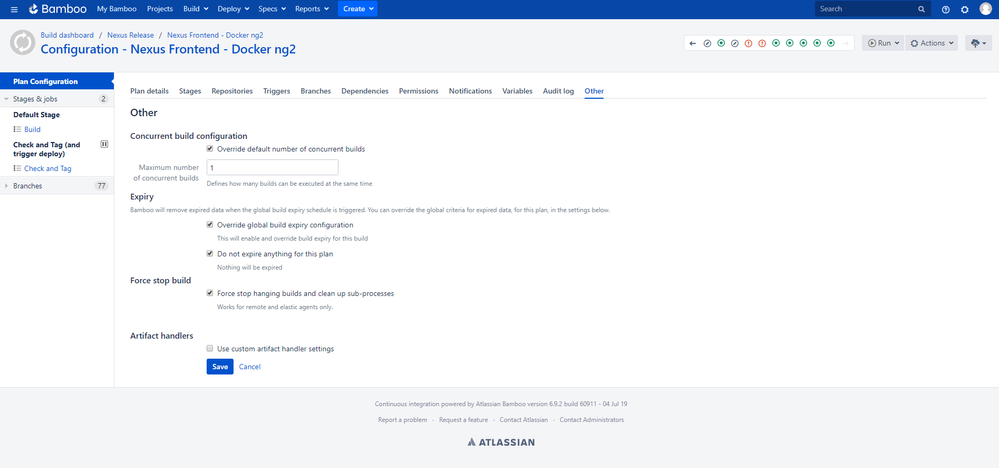Open Nexus Frontend - Docker ng2 breadcrumb
The image size is (999, 468).
pyautogui.click(x=215, y=35)
